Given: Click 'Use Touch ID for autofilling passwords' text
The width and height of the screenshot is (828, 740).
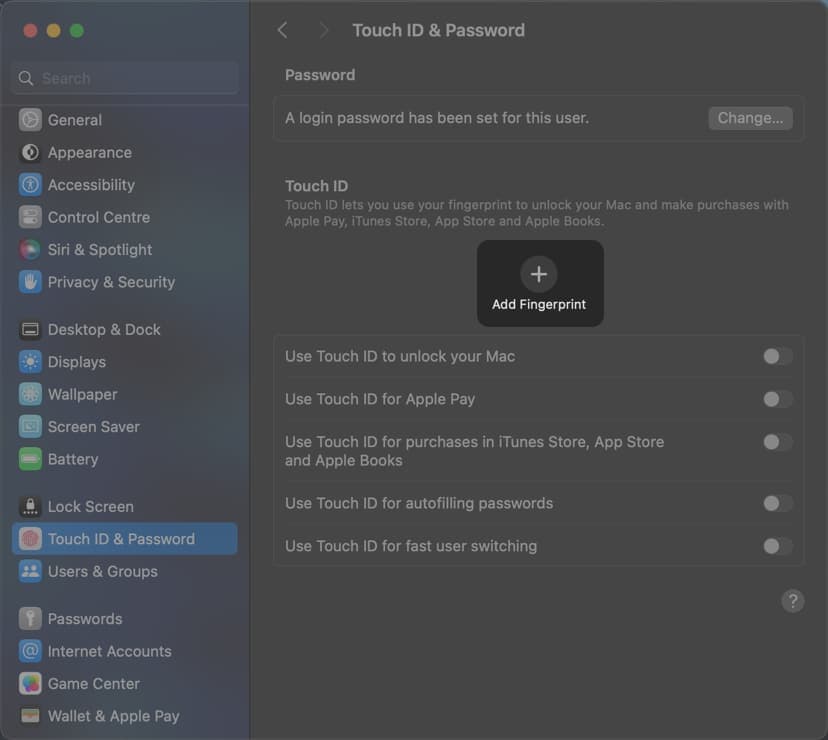Looking at the screenshot, I should coord(419,503).
